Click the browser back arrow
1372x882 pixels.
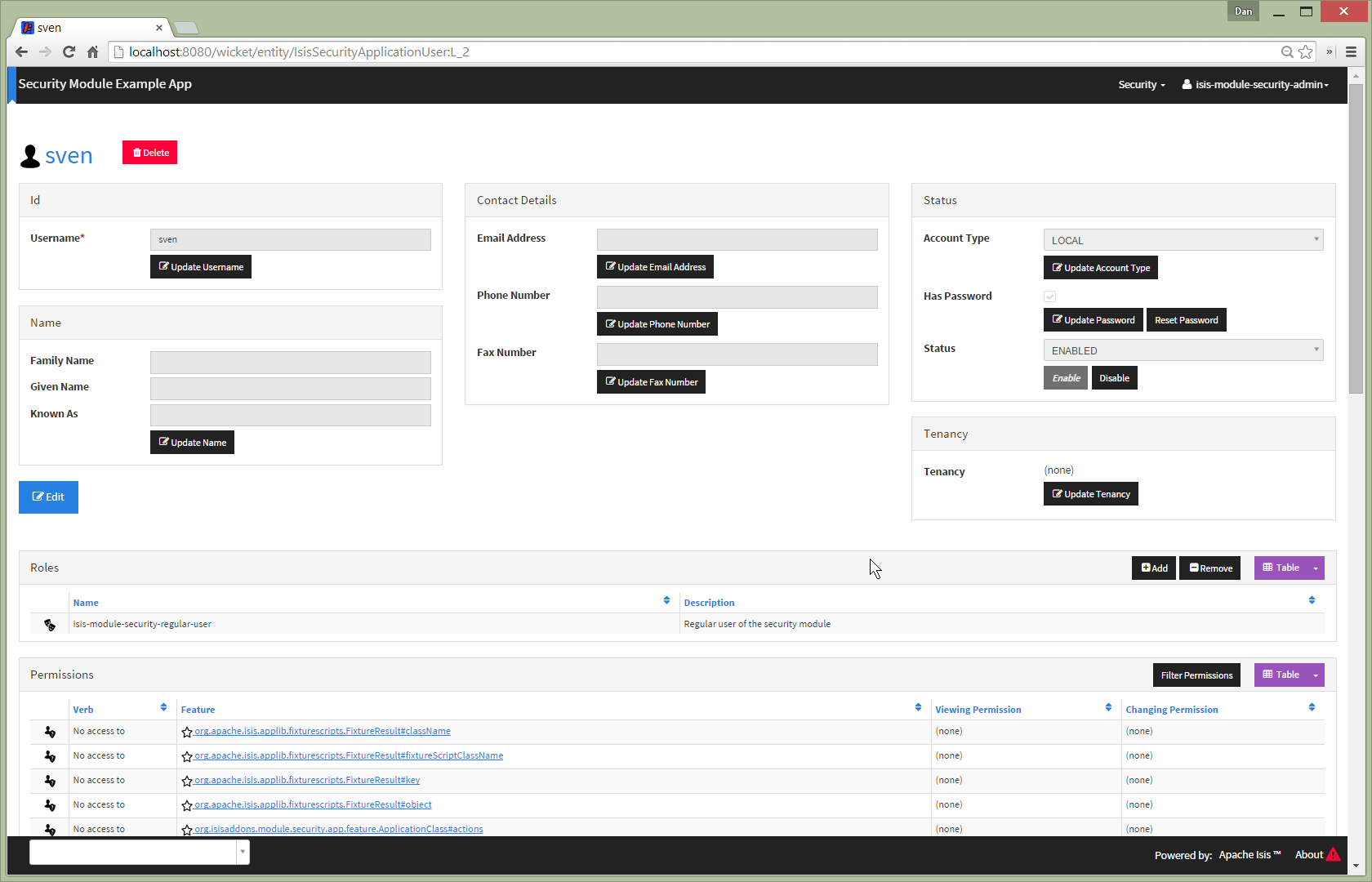pyautogui.click(x=22, y=52)
